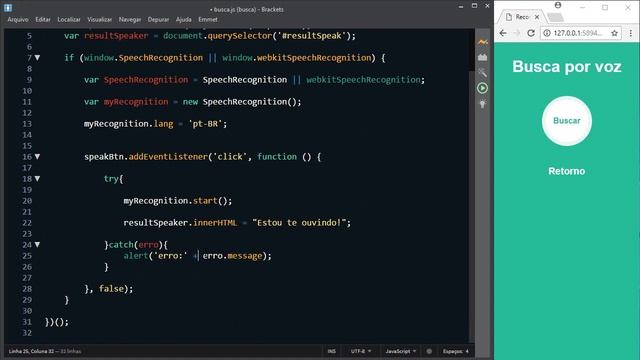Click the site info icon in address bar
This screenshot has height=360, width=640.
point(547,33)
